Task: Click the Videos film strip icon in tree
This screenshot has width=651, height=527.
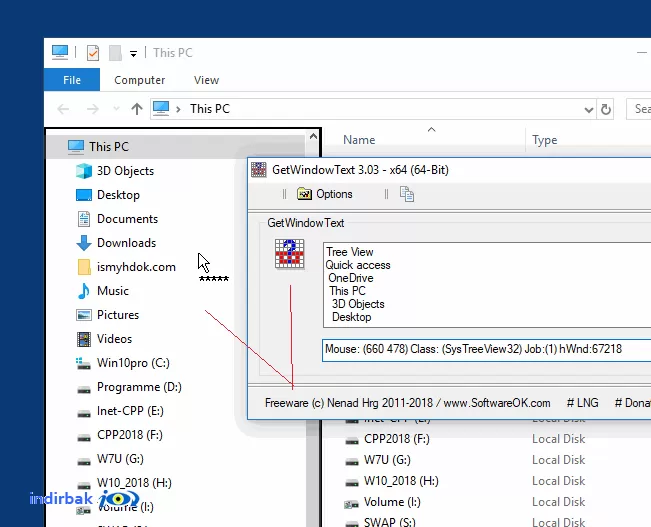Action: tap(84, 339)
